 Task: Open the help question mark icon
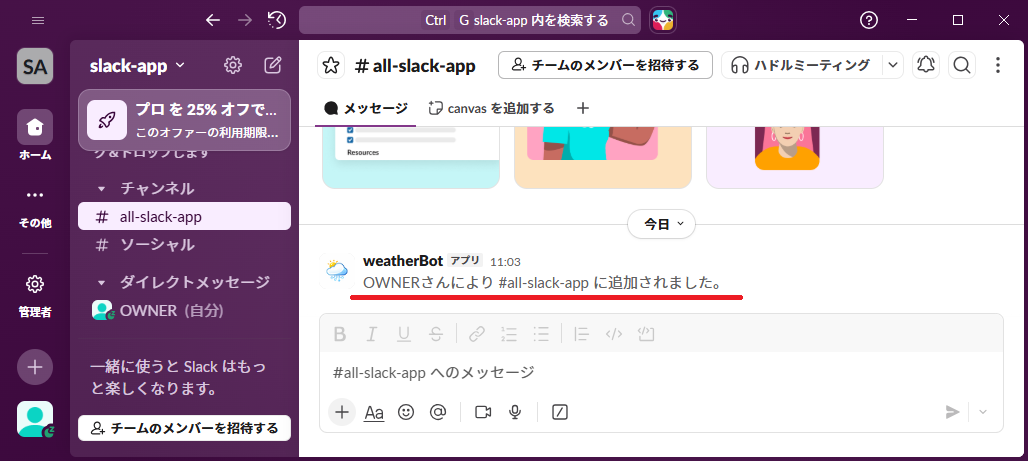(869, 20)
